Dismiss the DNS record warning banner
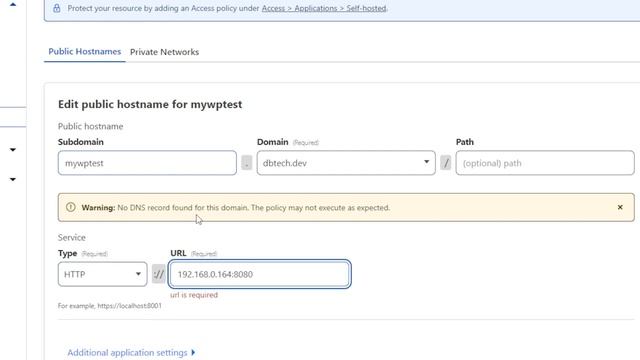Image resolution: width=640 pixels, height=360 pixels. pyautogui.click(x=620, y=207)
